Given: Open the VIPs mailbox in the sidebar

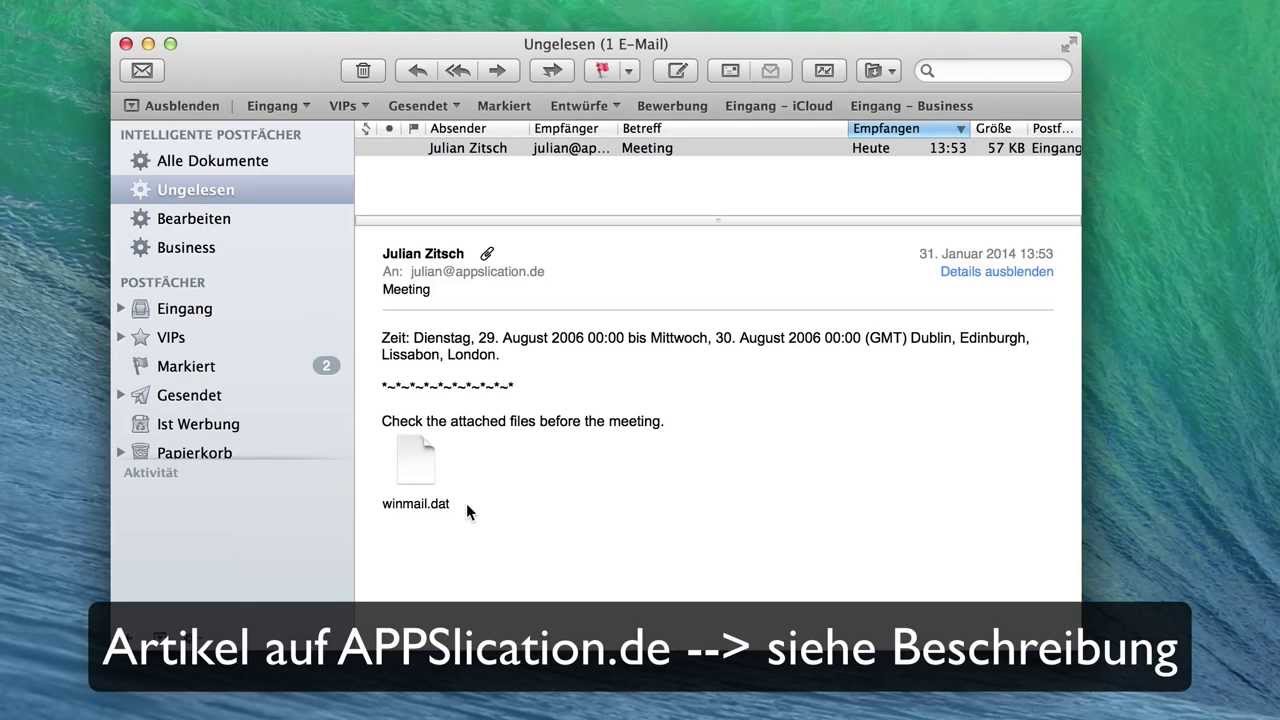Looking at the screenshot, I should point(171,338).
